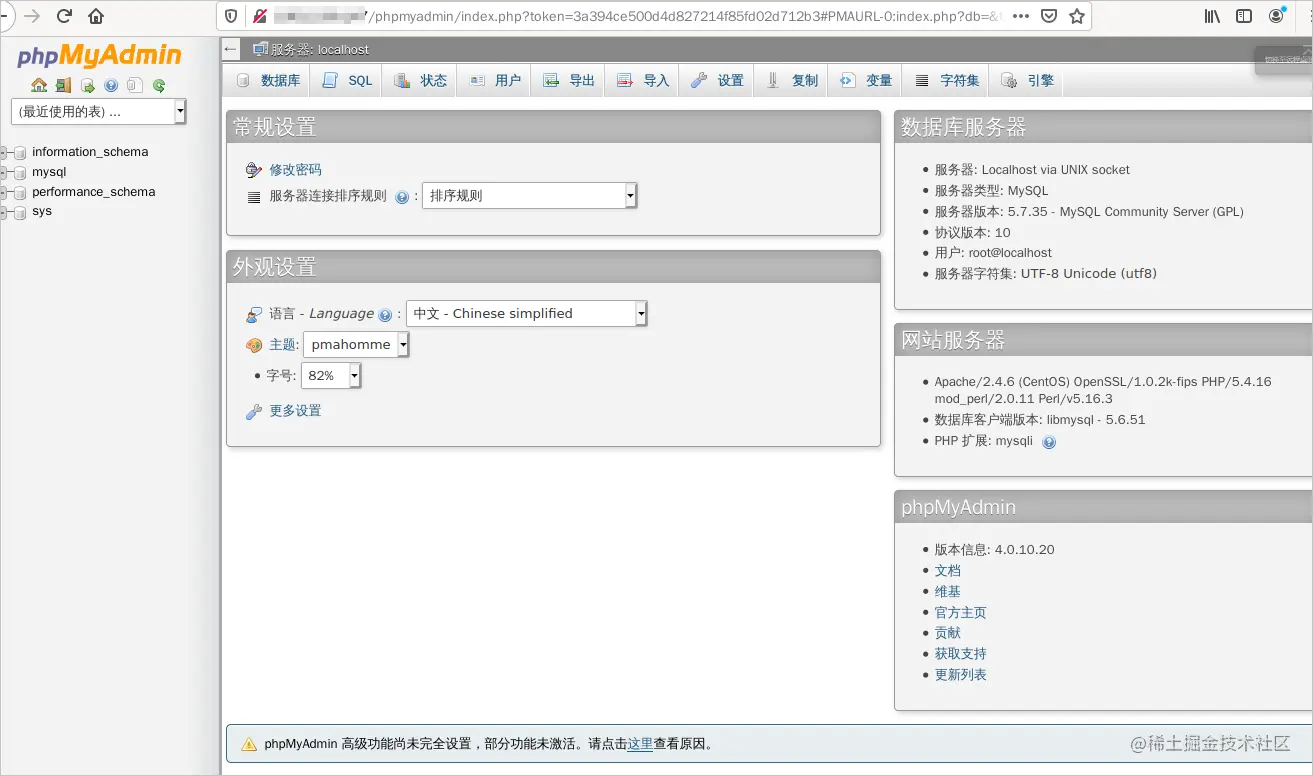This screenshot has height=776, width=1313.
Task: Click the 这里 link in the warning bar
Action: (x=640, y=744)
